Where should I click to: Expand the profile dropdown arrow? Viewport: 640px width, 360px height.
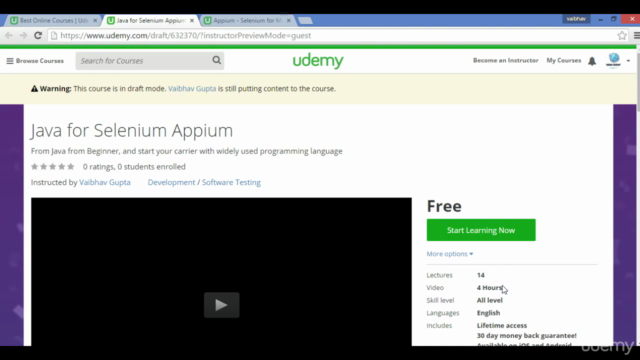(x=628, y=61)
